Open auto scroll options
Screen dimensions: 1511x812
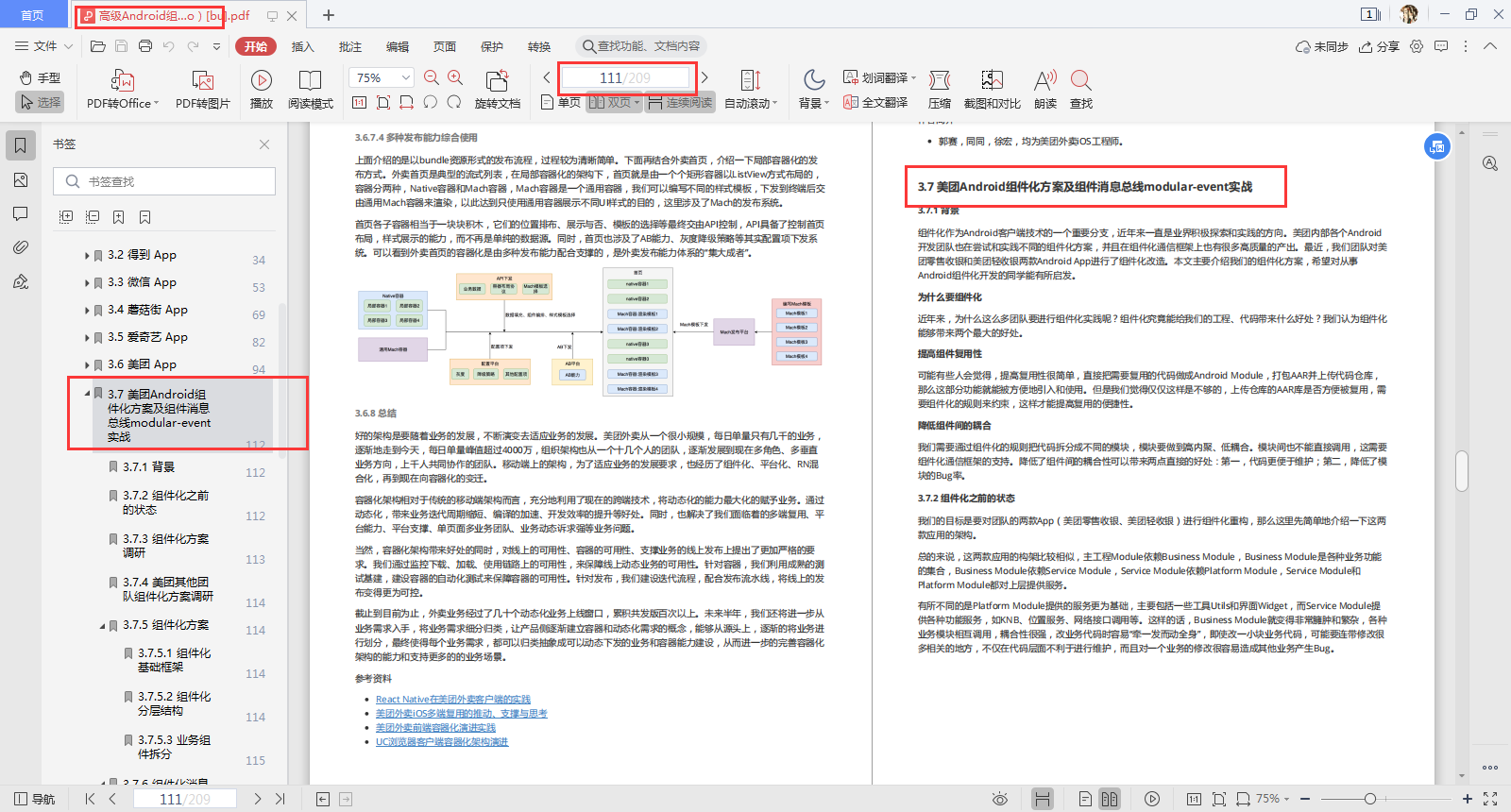click(751, 90)
